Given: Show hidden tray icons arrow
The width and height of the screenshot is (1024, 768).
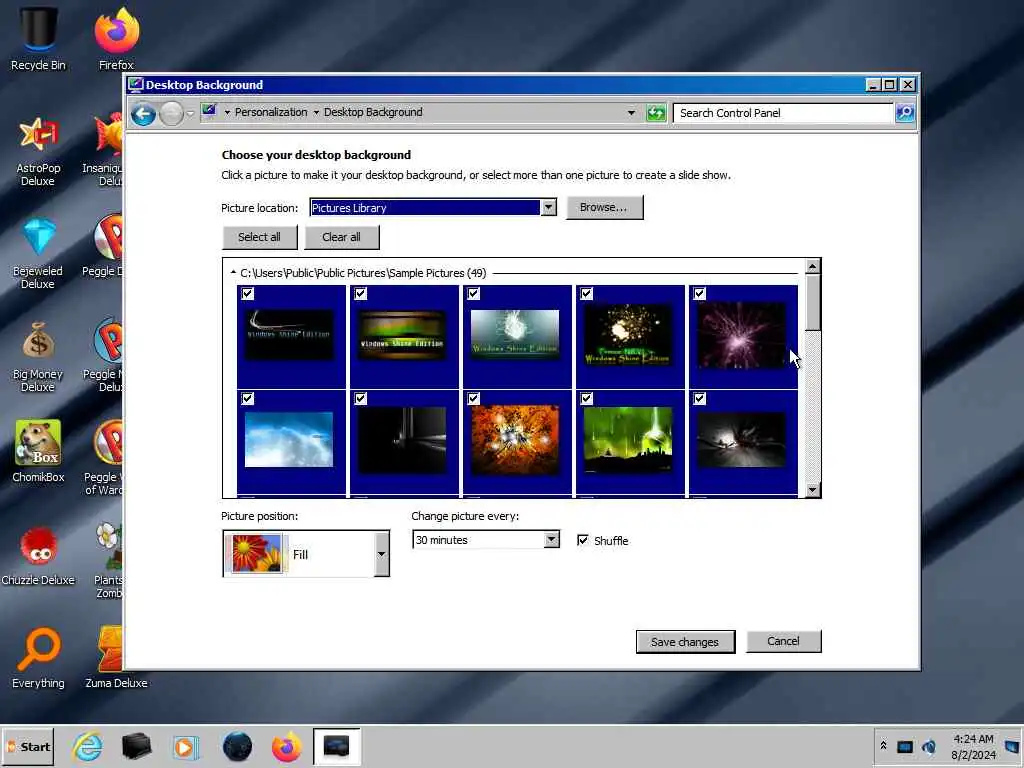Looking at the screenshot, I should click(x=883, y=746).
